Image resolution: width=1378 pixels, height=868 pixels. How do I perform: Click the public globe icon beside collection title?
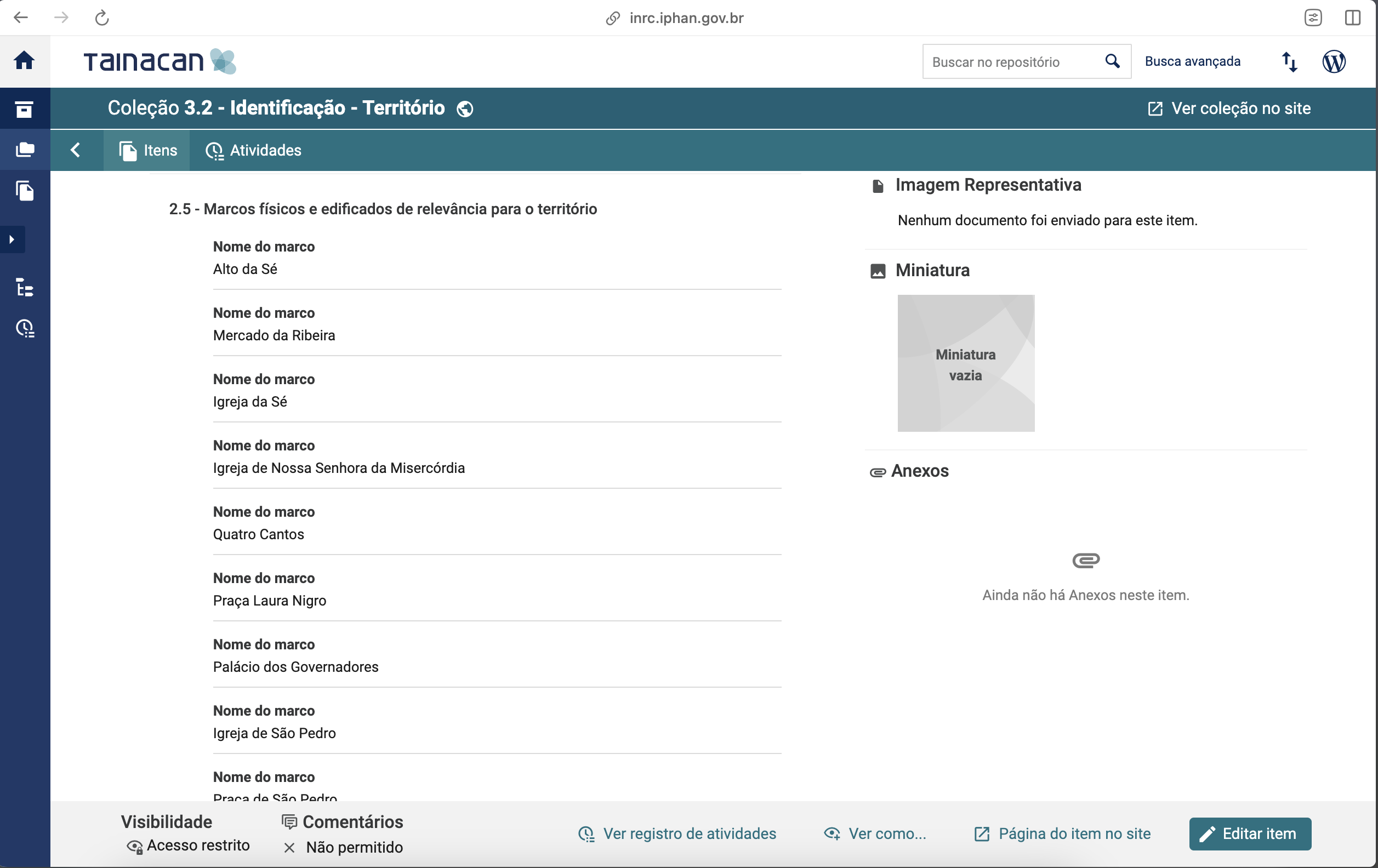(465, 108)
